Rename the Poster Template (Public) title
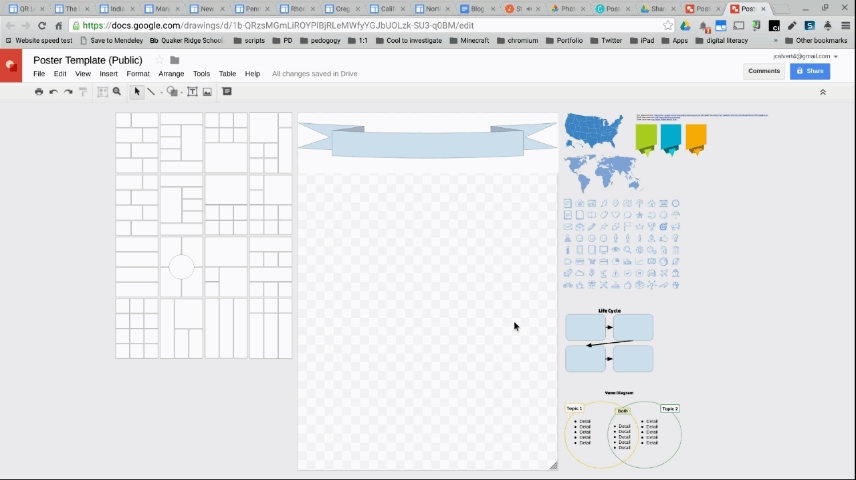856x480 pixels. (88, 60)
